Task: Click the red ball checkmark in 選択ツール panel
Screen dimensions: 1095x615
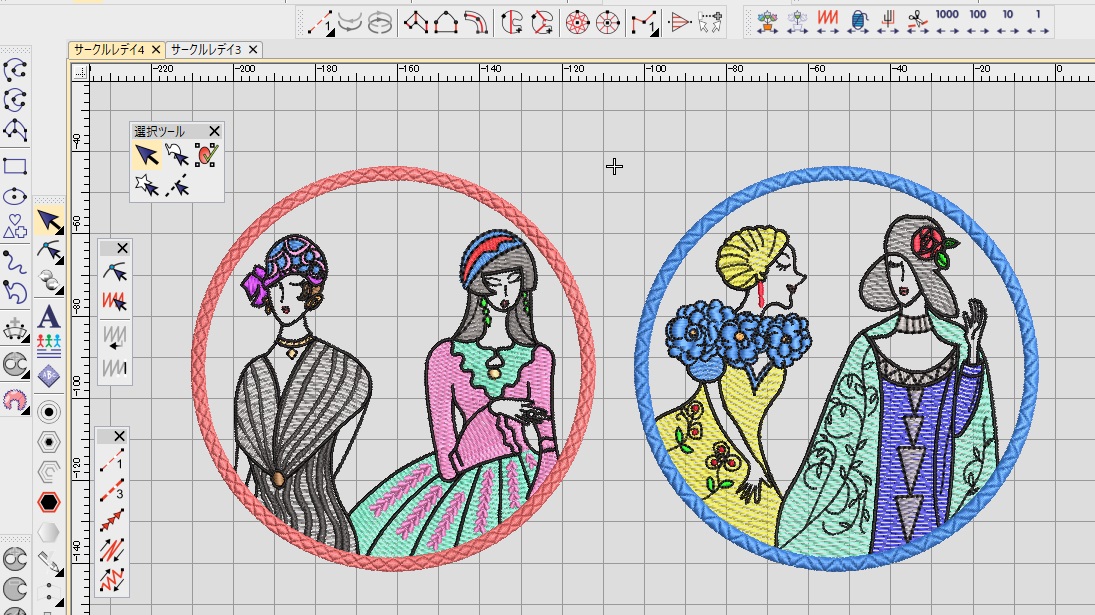Action: coord(206,155)
